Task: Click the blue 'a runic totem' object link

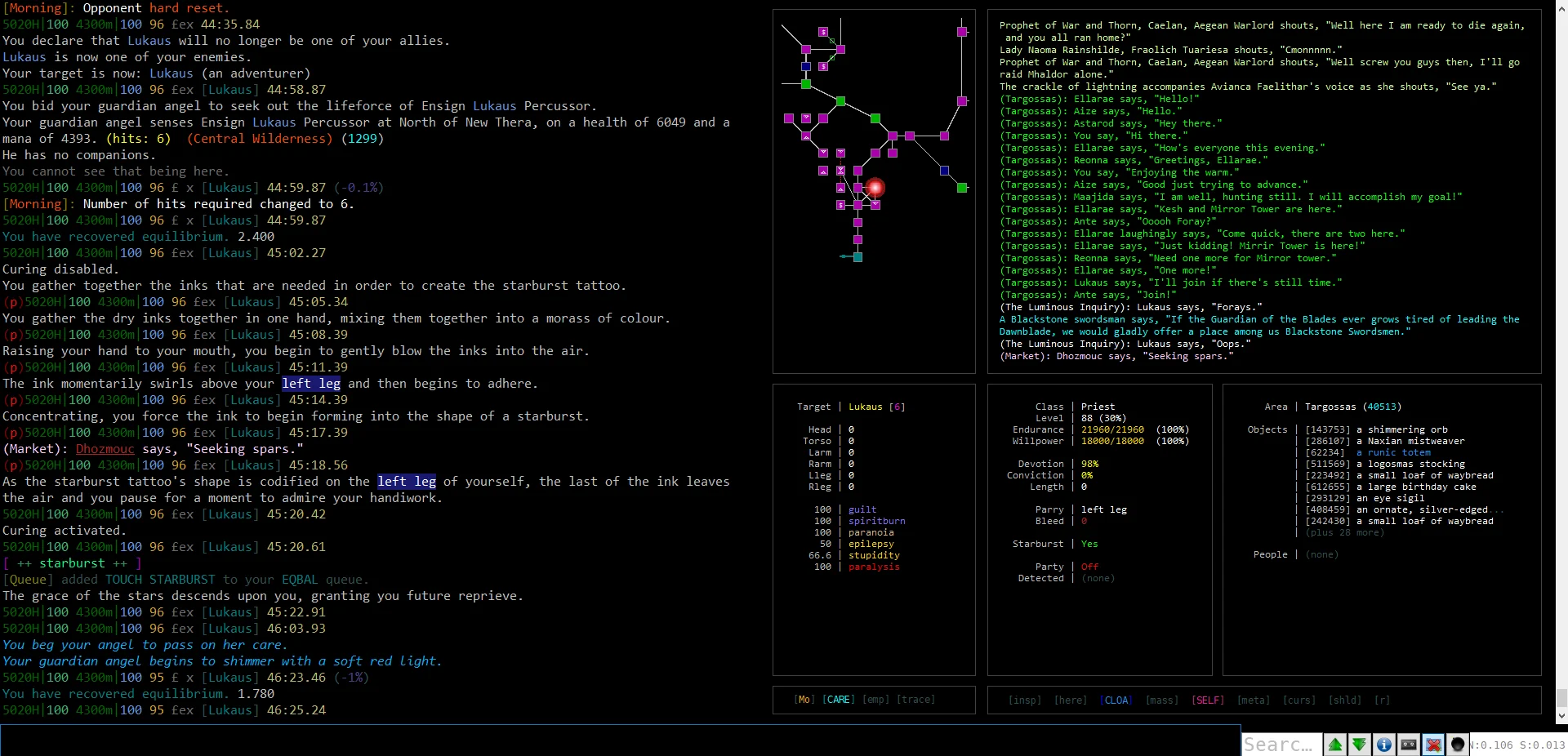Action: pos(1393,452)
